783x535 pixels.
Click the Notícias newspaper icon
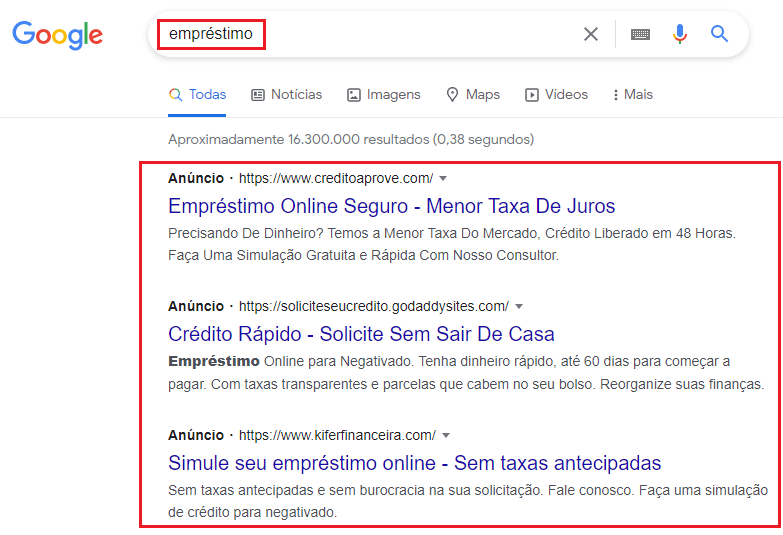tap(258, 95)
